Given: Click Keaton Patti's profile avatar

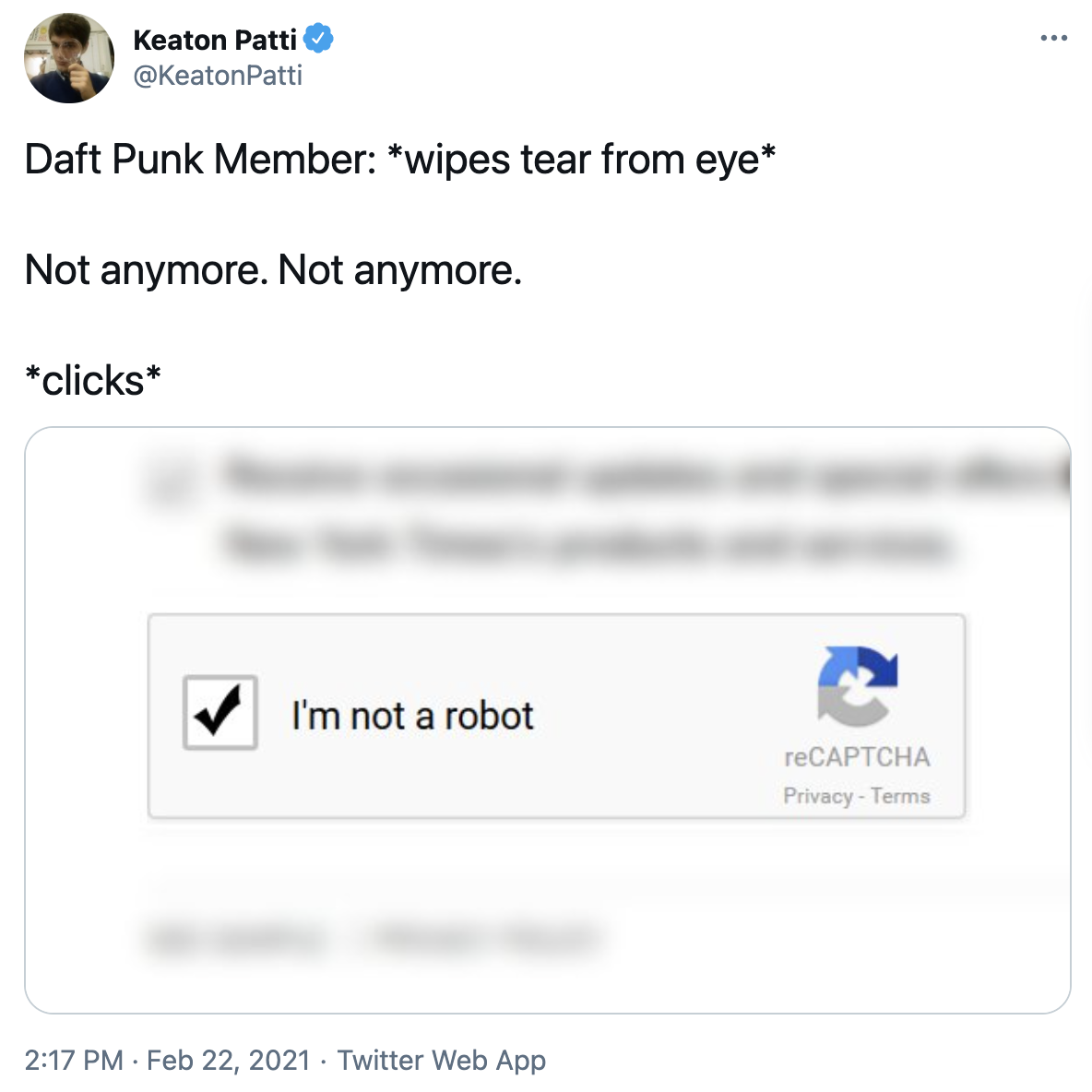Looking at the screenshot, I should [x=69, y=58].
